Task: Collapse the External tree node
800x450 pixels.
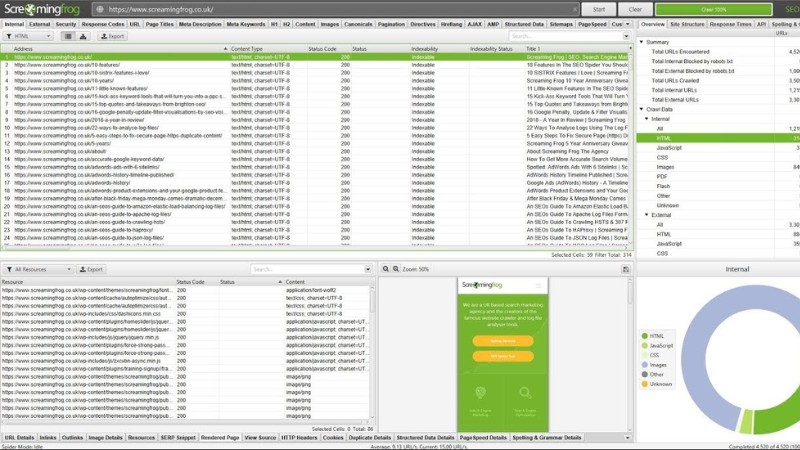Action: click(646, 215)
